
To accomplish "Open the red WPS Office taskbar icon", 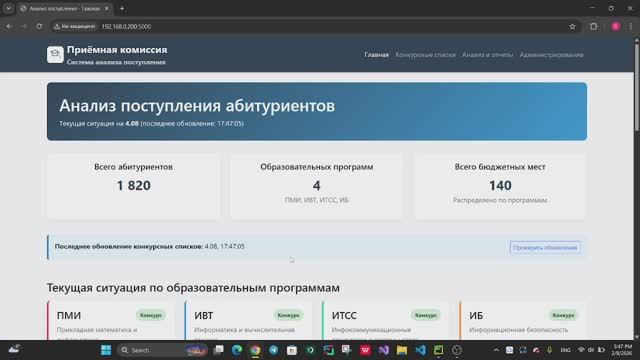I will 365,350.
